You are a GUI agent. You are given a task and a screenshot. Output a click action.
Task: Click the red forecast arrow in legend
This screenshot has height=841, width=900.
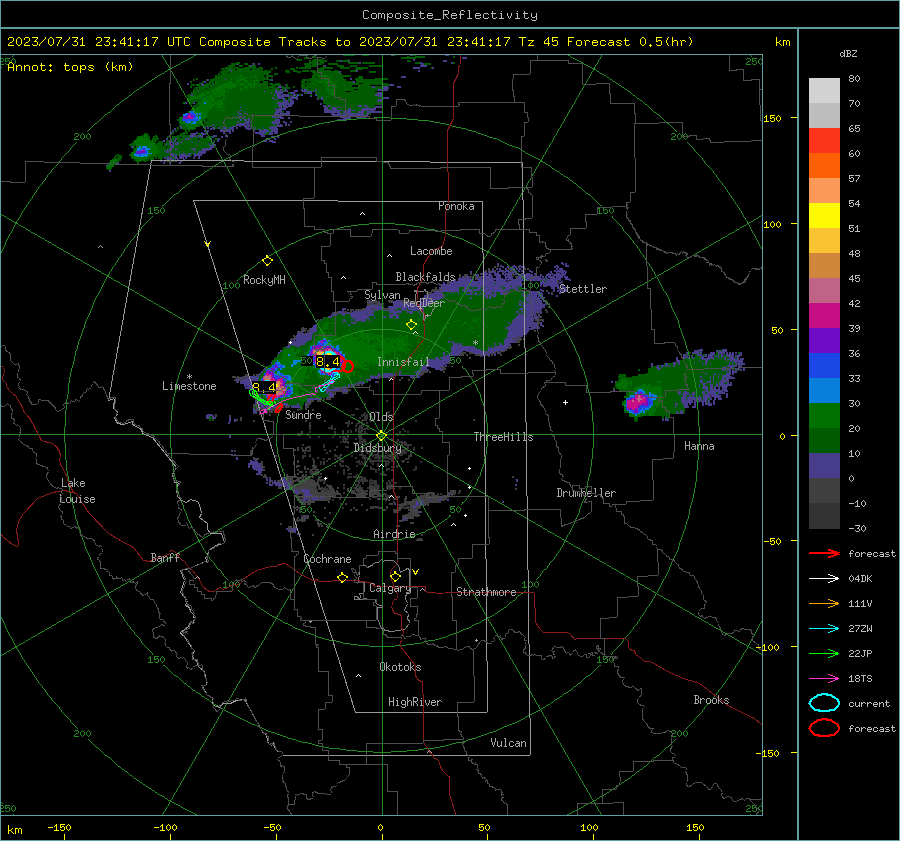824,553
